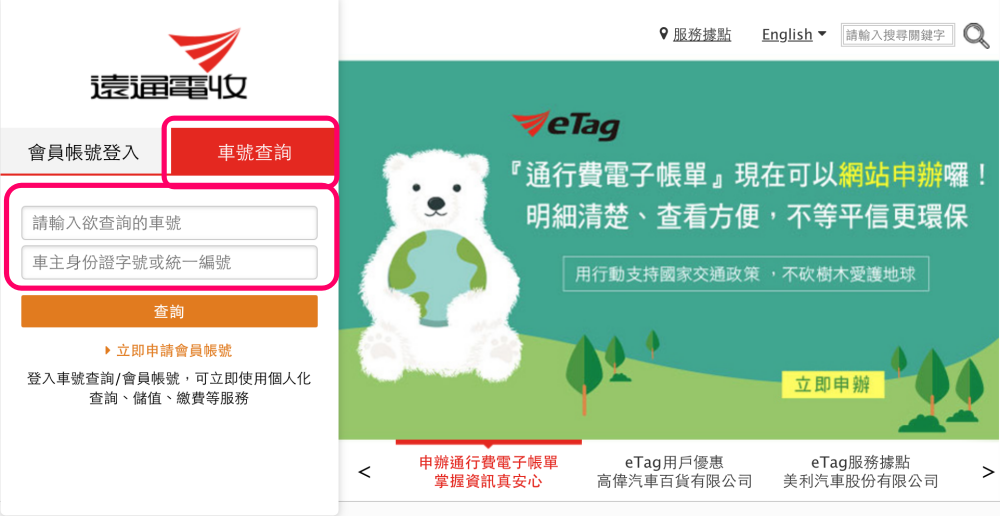Image resolution: width=1000 pixels, height=516 pixels.
Task: Click the eTag logo on the banner
Action: pyautogui.click(x=566, y=125)
